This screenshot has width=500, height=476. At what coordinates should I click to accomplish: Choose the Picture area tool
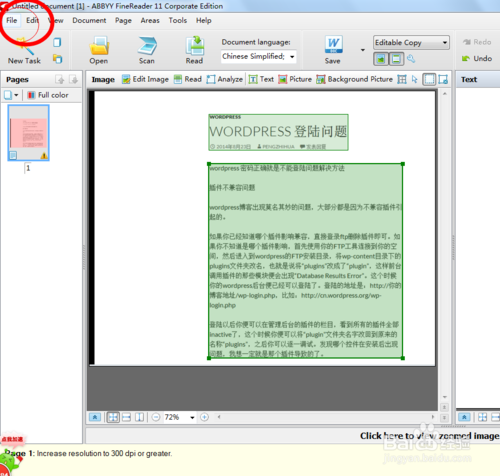pos(295,79)
